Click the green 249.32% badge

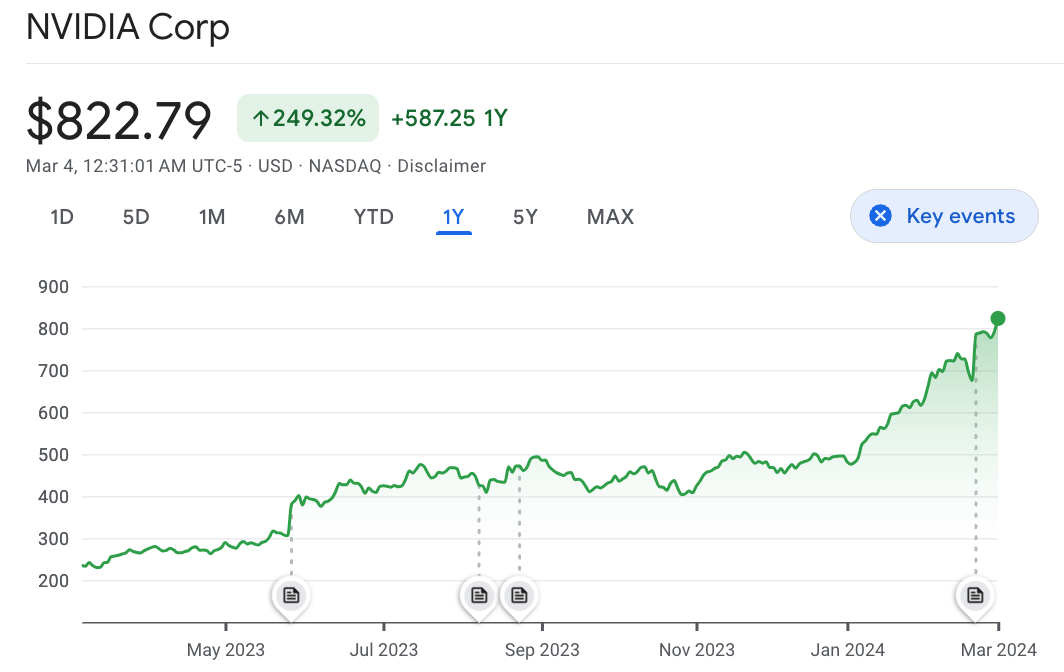coord(308,117)
